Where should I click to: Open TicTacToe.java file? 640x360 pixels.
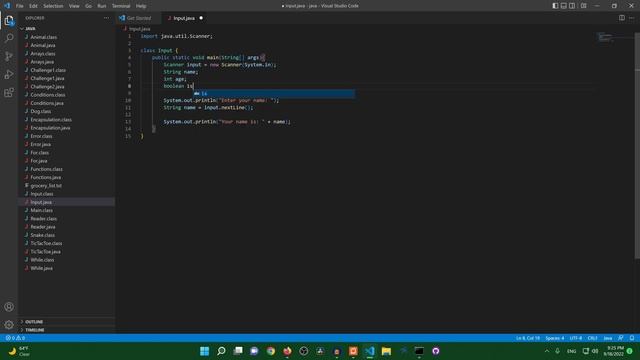pyautogui.click(x=45, y=251)
